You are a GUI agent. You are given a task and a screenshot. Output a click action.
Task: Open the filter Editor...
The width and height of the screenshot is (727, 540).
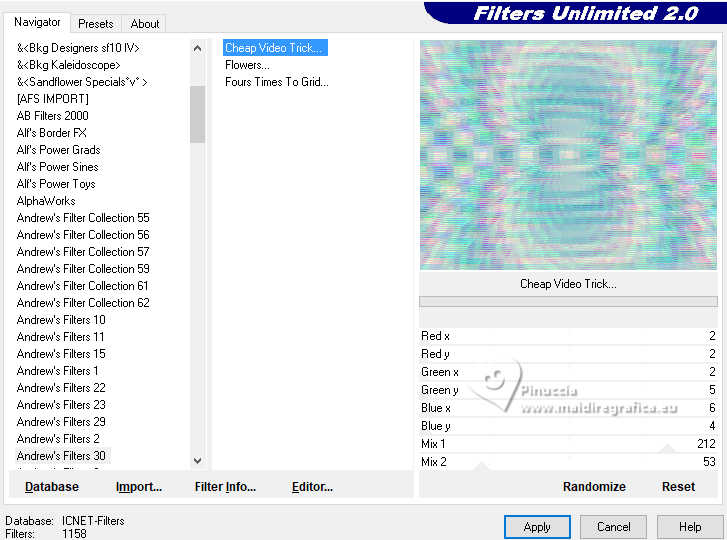[x=312, y=487]
